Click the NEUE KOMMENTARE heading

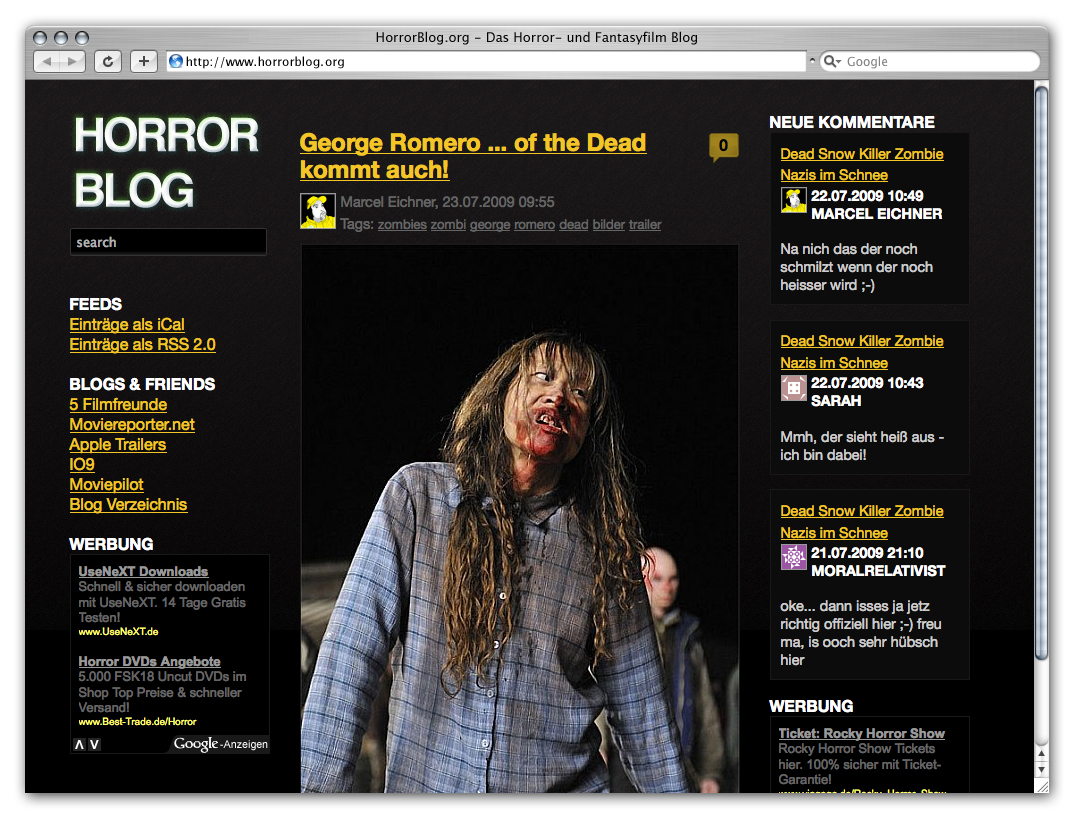[x=851, y=122]
